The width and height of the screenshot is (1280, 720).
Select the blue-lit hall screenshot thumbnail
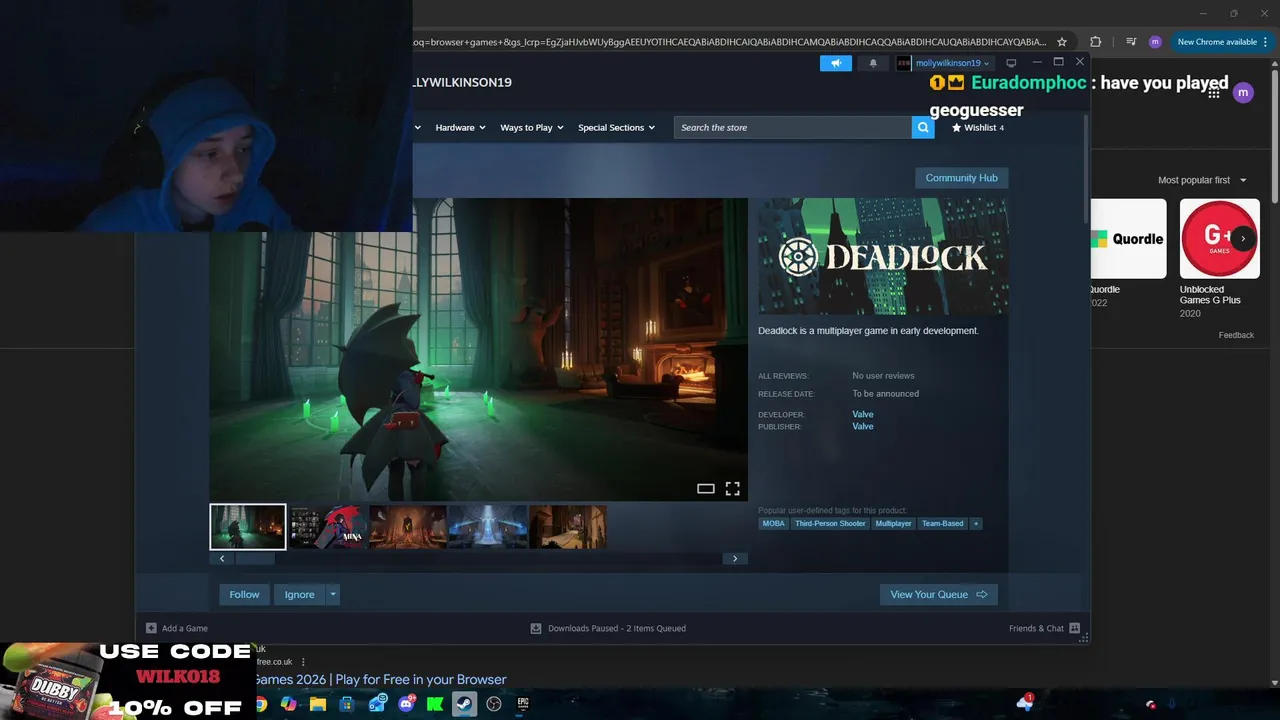[x=488, y=527]
